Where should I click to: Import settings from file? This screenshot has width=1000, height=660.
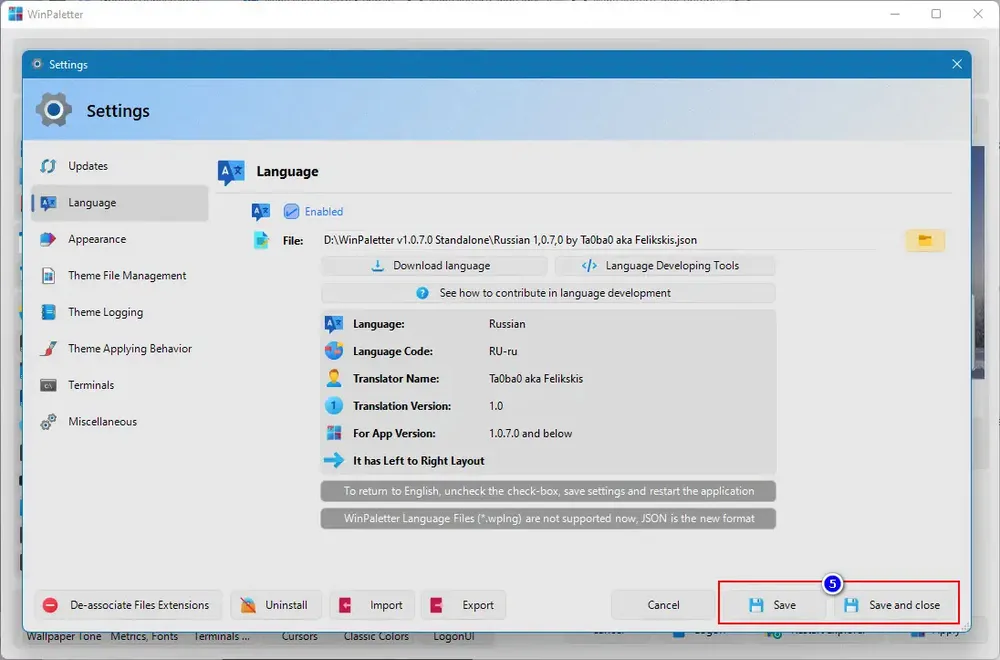(x=372, y=605)
